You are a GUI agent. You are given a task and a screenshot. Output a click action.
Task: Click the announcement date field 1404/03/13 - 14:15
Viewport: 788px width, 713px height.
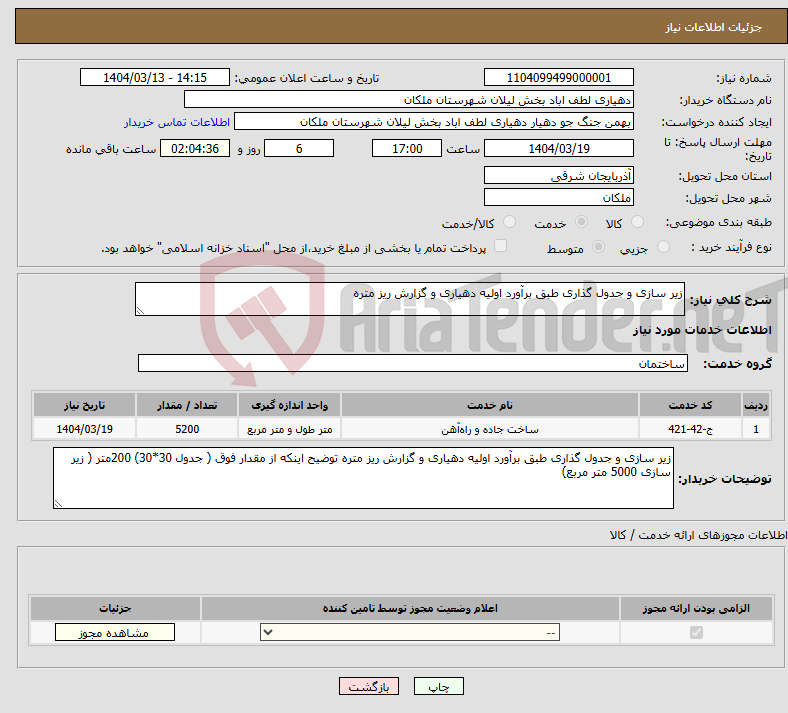tap(155, 77)
